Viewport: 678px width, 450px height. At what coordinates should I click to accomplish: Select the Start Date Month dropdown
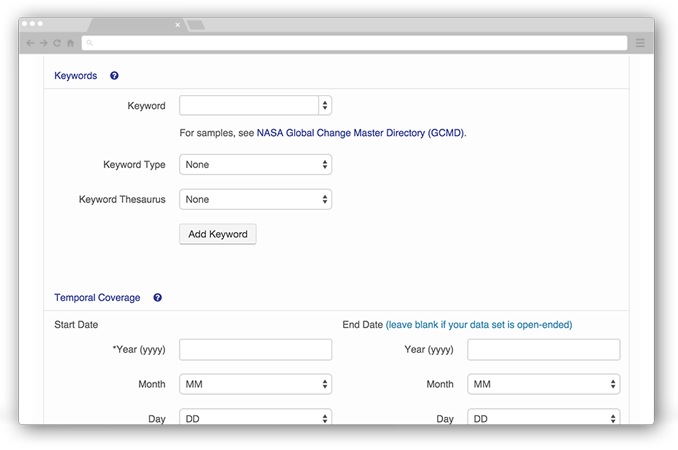click(x=256, y=384)
